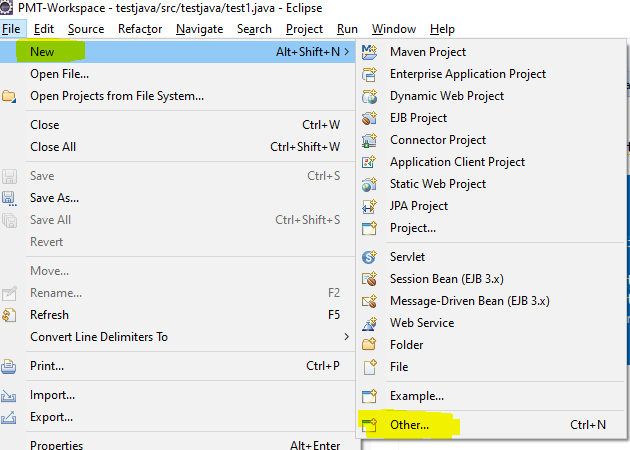Screen dimensions: 630x450
Task: Click the Session Bean icon
Action: [369, 279]
